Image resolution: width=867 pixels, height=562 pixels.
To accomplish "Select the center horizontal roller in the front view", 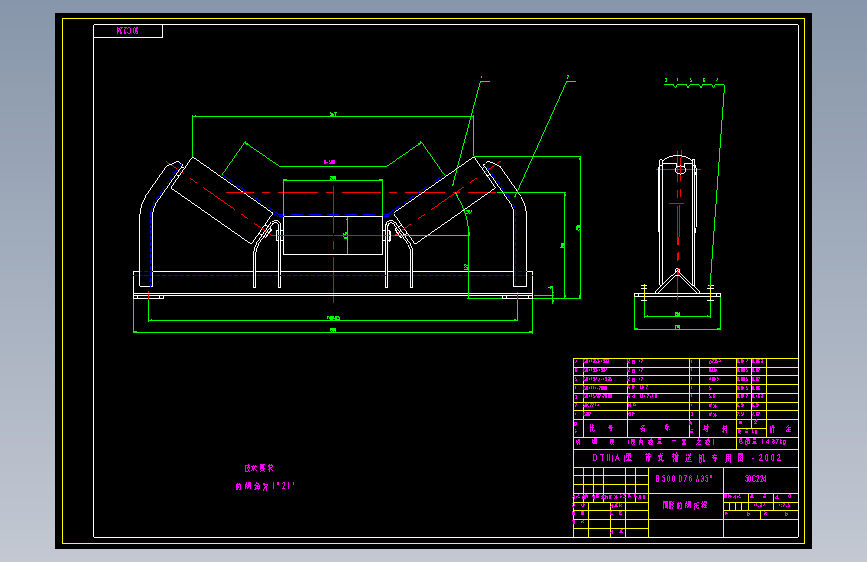I will coord(333,235).
